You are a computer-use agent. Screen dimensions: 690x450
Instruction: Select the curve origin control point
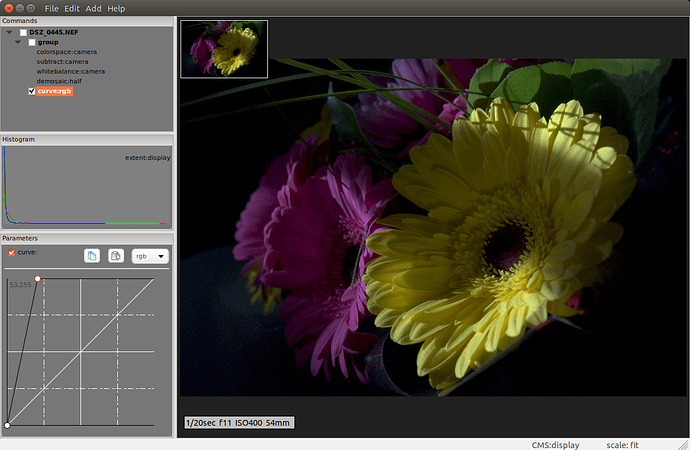tap(8, 425)
